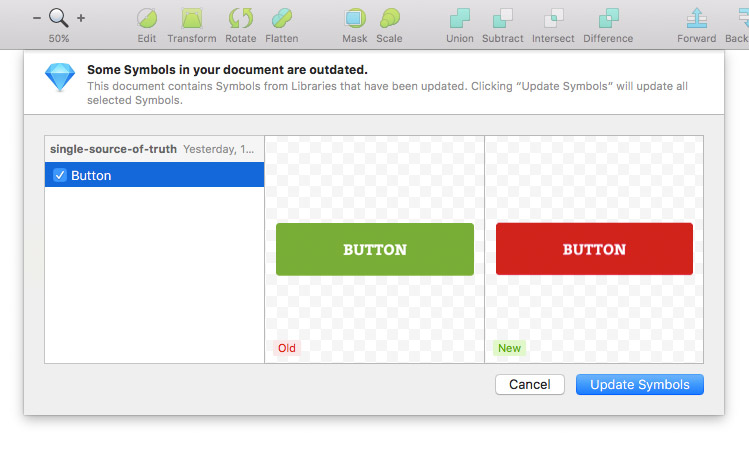The height and width of the screenshot is (453, 749).
Task: Uncheck the Button symbol checkbox
Action: click(60, 175)
